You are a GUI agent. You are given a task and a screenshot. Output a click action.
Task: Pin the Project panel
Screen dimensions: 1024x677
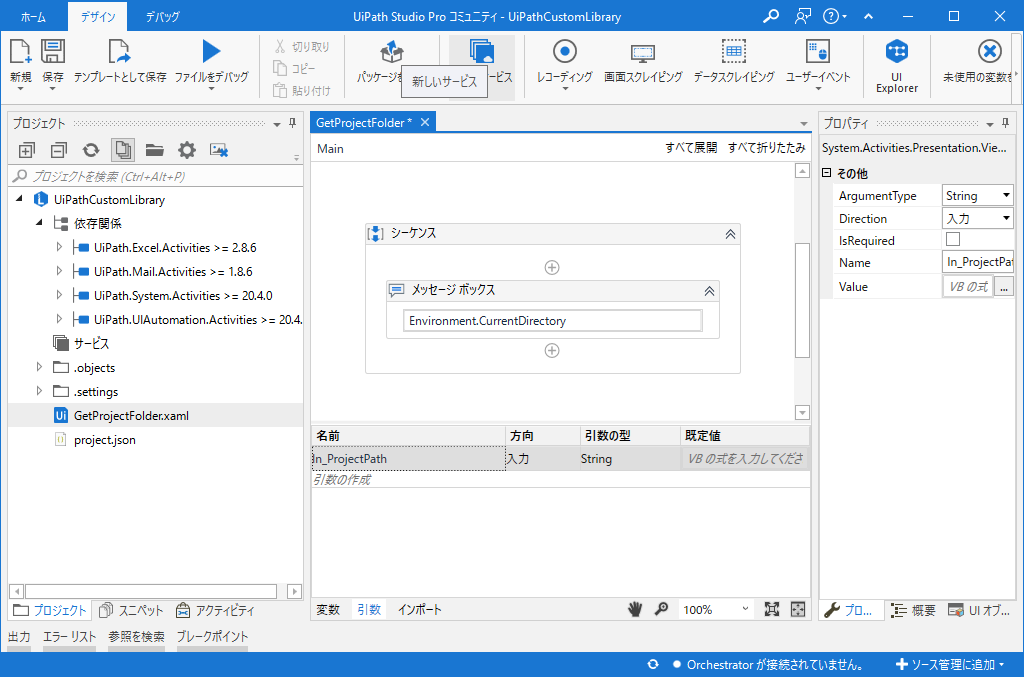(x=293, y=123)
